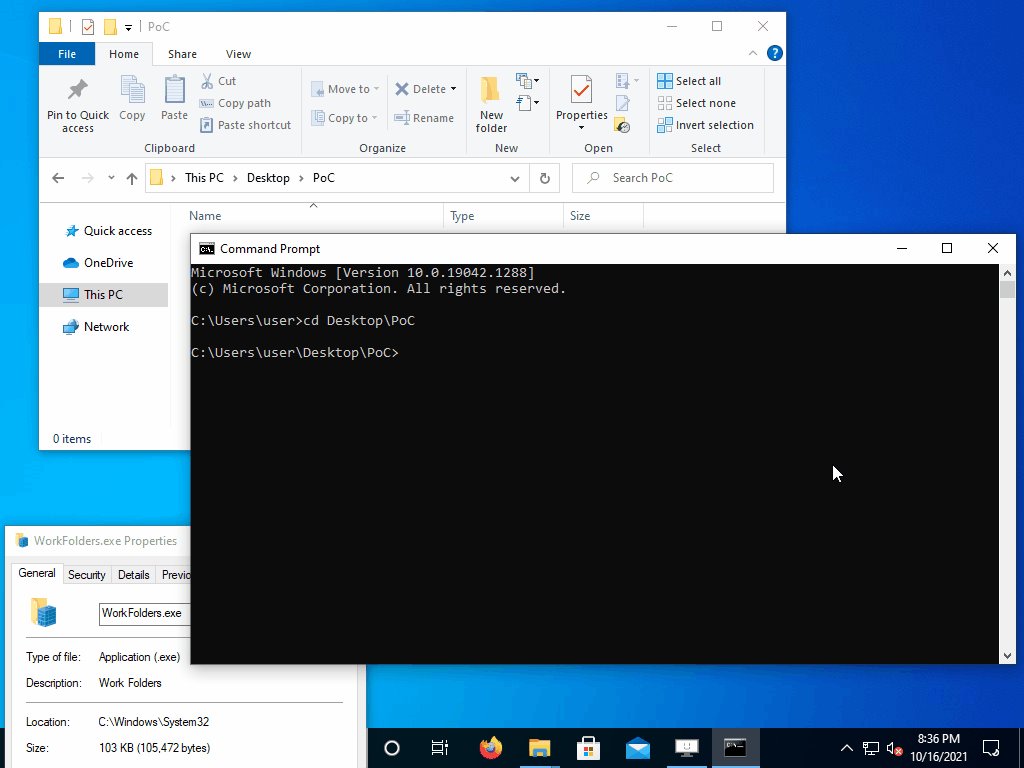Show hidden system tray icons
The height and width of the screenshot is (768, 1024).
coord(846,748)
